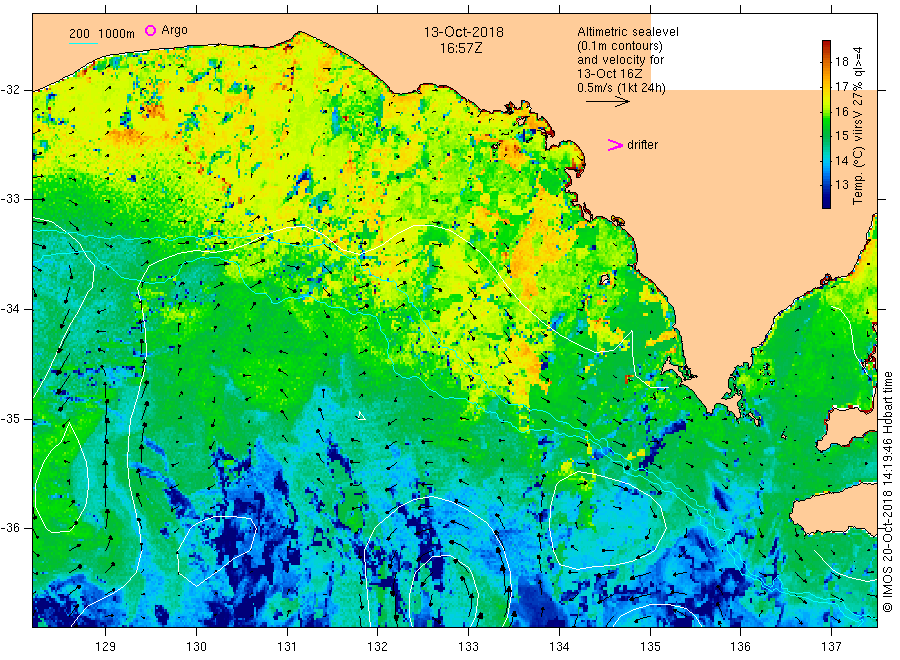Click the color bar value 13
This screenshot has height=660, width=900.
point(841,185)
